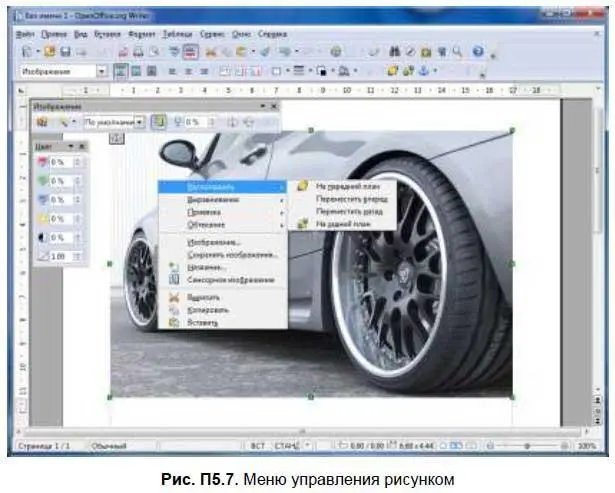Click the Export as PDF icon
The image size is (615, 493).
[x=123, y=51]
